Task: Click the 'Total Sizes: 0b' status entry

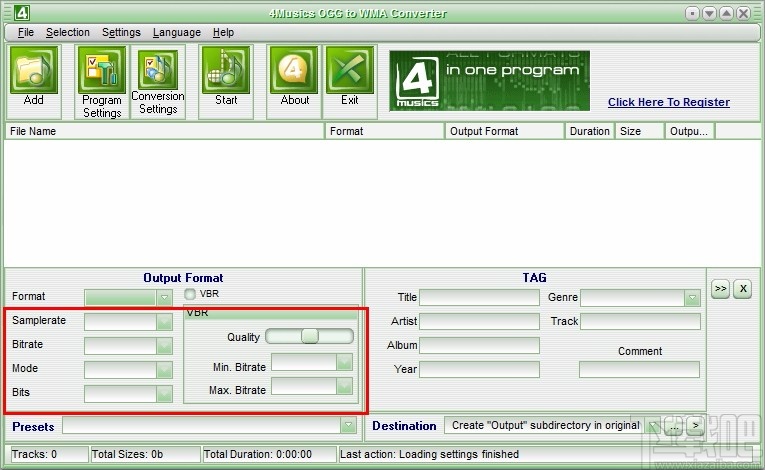Action: click(x=145, y=454)
